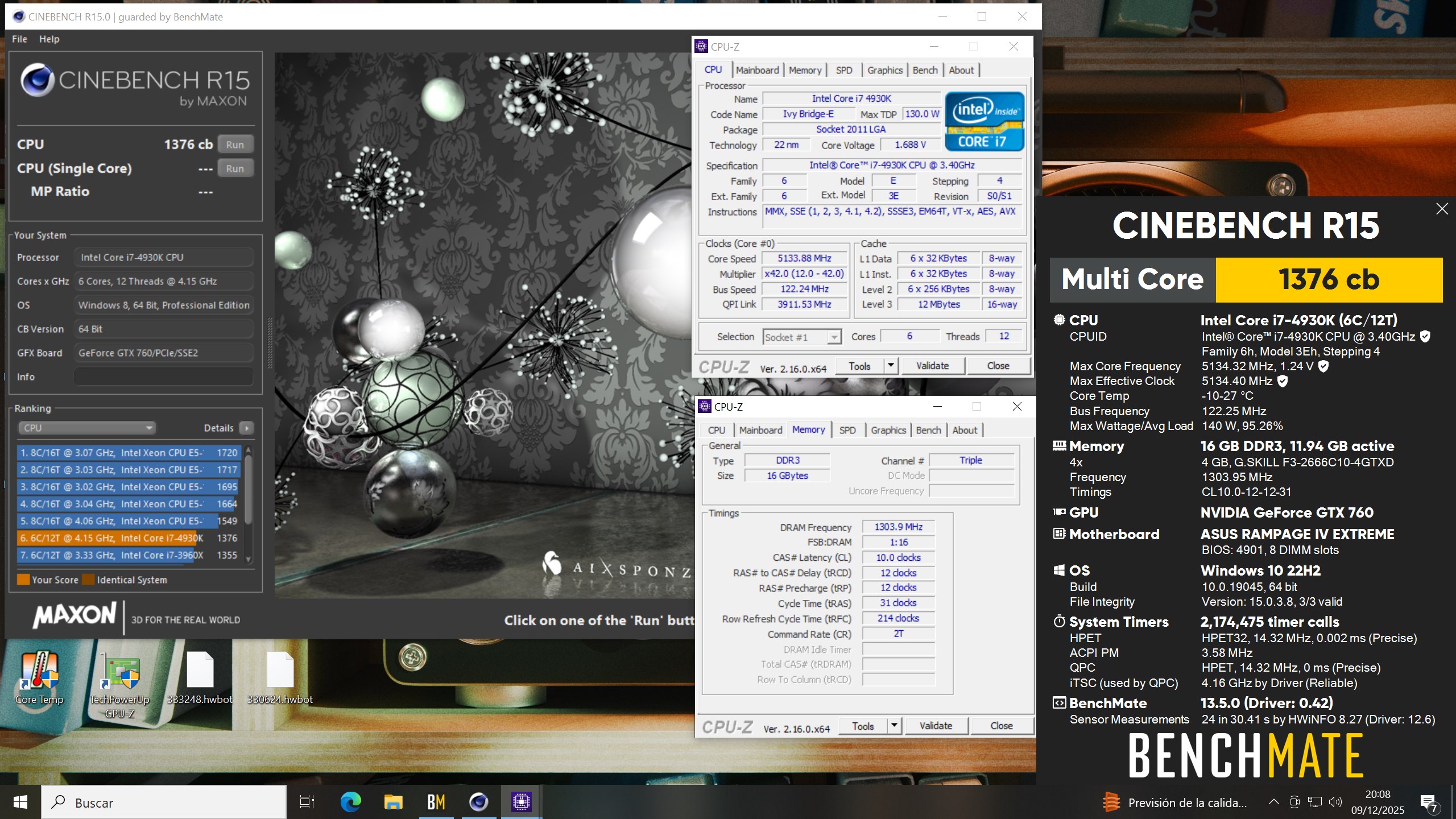
Task: Open Microsoft Edge from the taskbar
Action: point(350,802)
